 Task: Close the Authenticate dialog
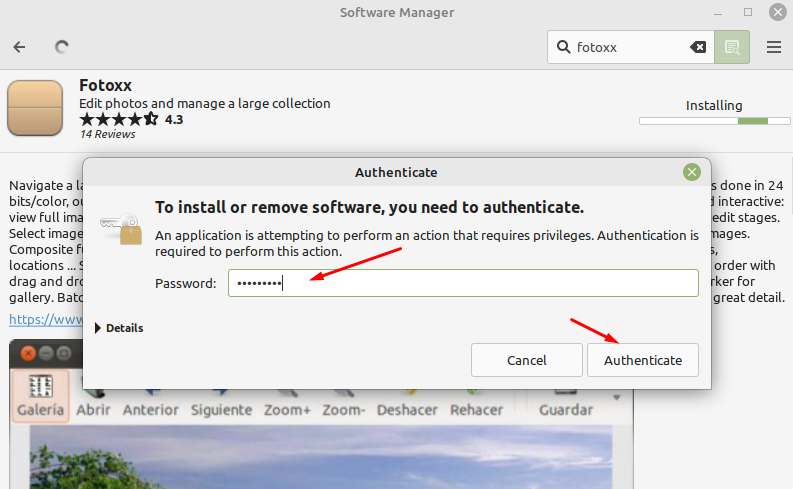tap(691, 172)
